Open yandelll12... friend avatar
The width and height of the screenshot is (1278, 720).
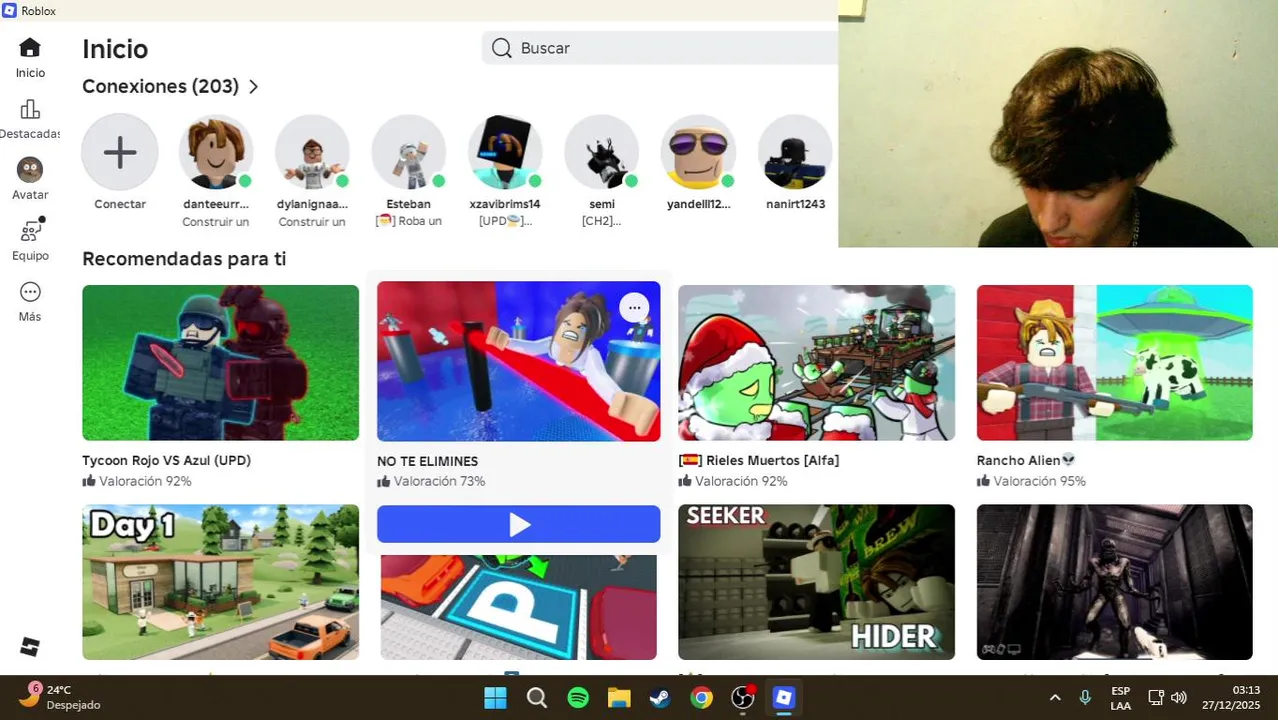pyautogui.click(x=698, y=153)
